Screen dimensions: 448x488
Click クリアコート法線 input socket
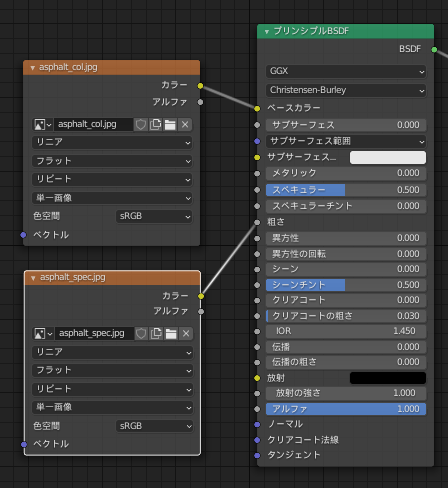257,440
